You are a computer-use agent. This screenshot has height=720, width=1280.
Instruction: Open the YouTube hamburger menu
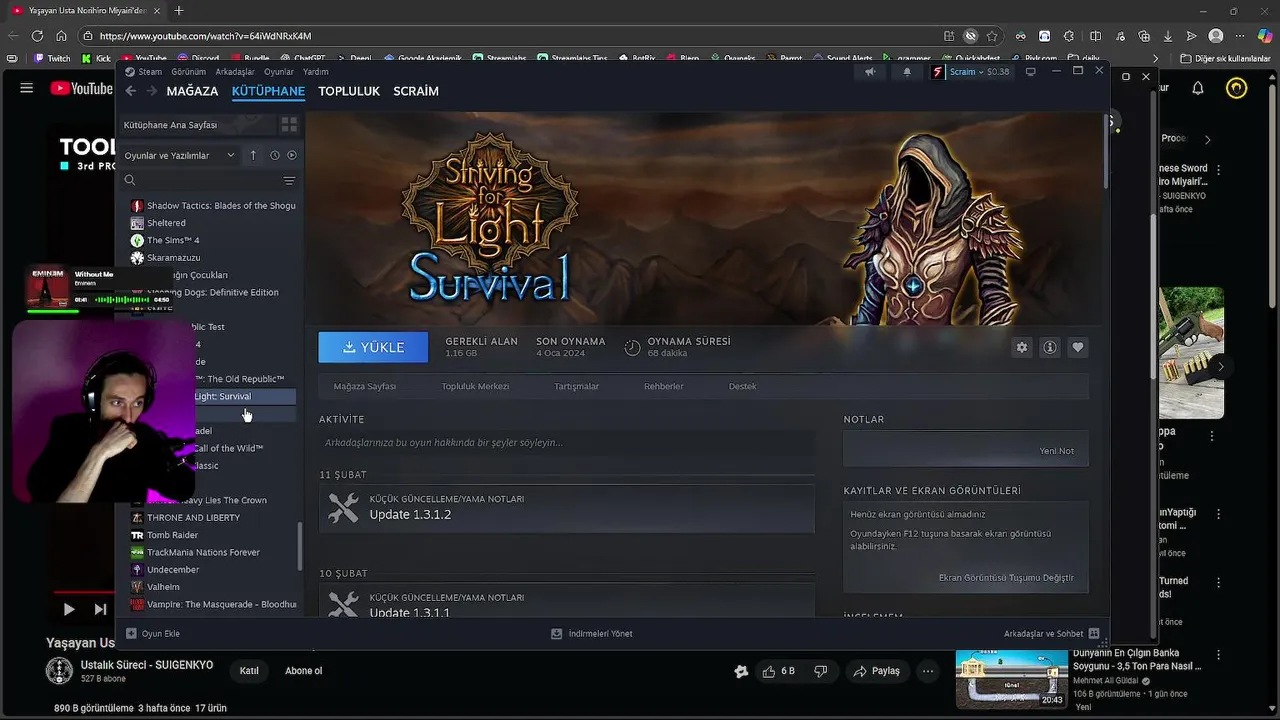(x=27, y=88)
